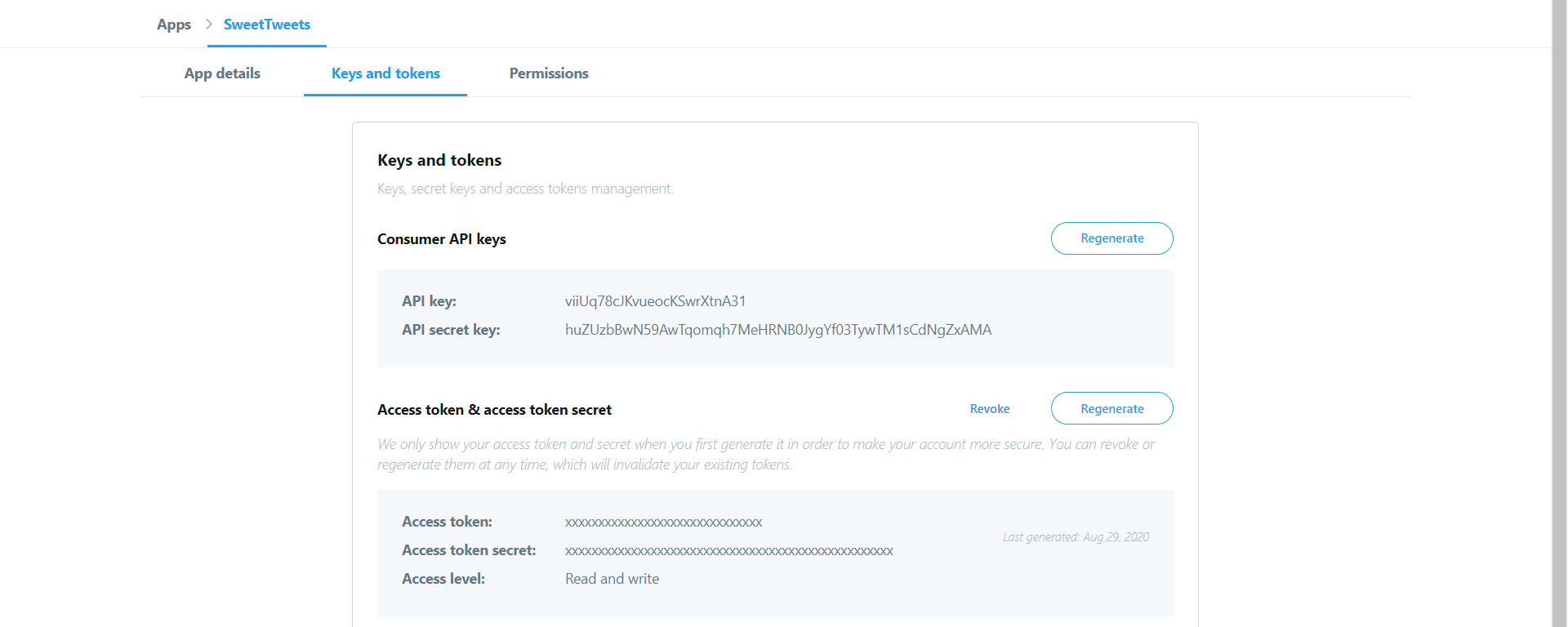
Task: Click the masked Access token secret value
Action: (x=729, y=550)
